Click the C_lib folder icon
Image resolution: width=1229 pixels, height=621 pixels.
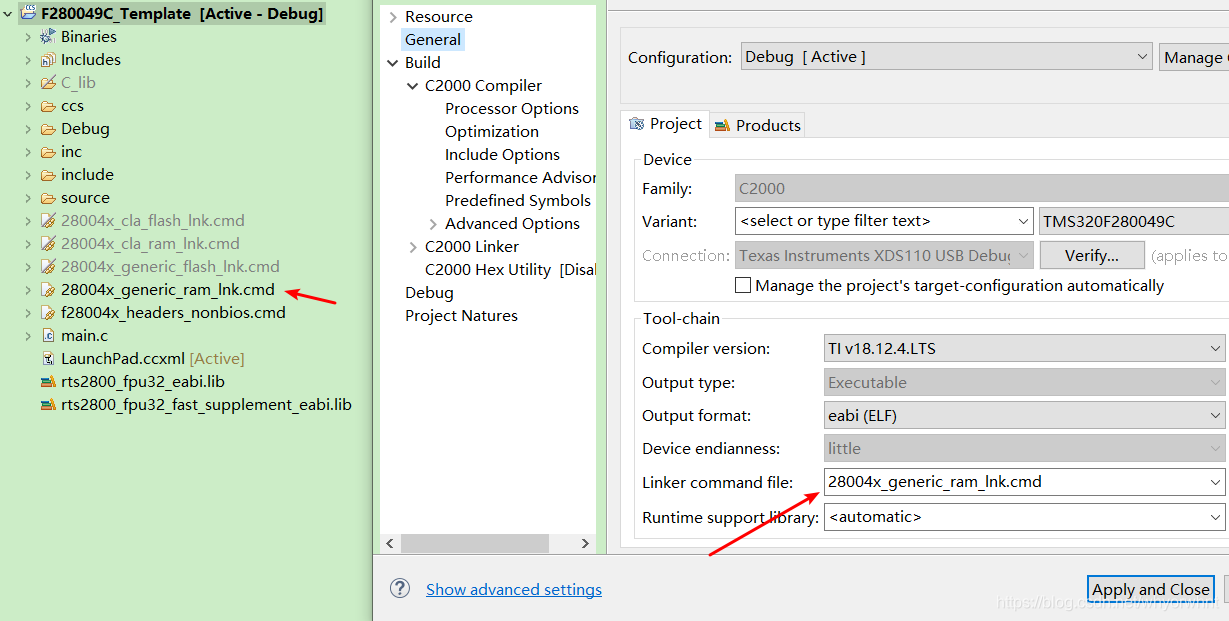(x=48, y=82)
